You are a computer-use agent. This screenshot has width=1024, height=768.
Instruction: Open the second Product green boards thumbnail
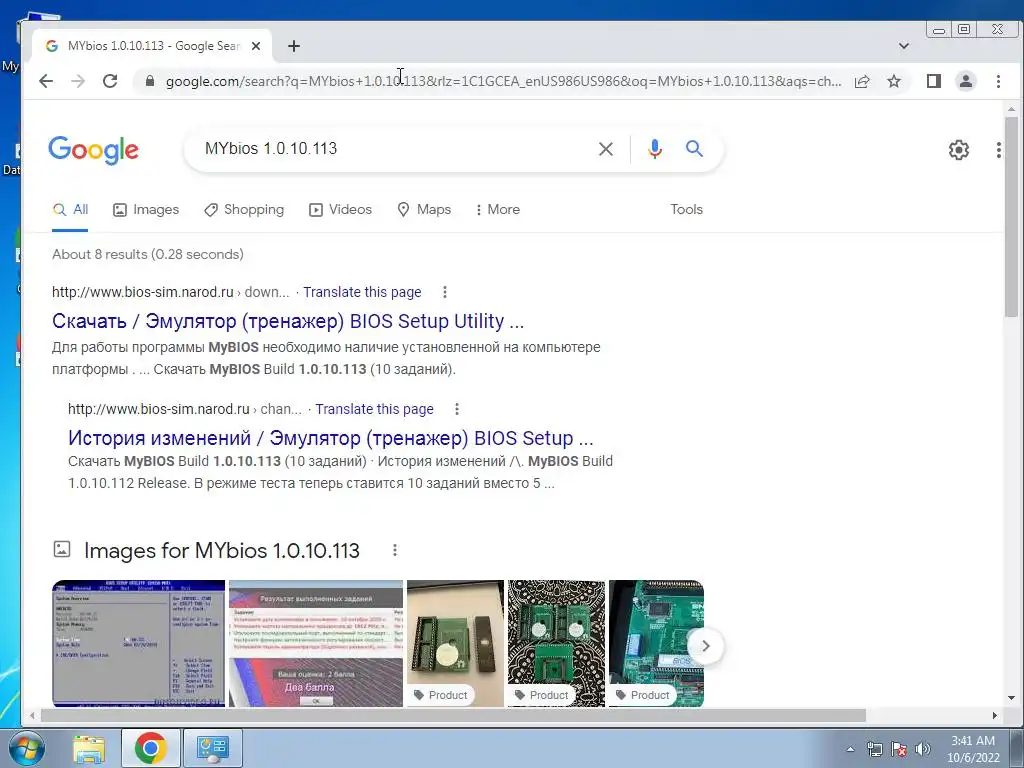pyautogui.click(x=556, y=643)
